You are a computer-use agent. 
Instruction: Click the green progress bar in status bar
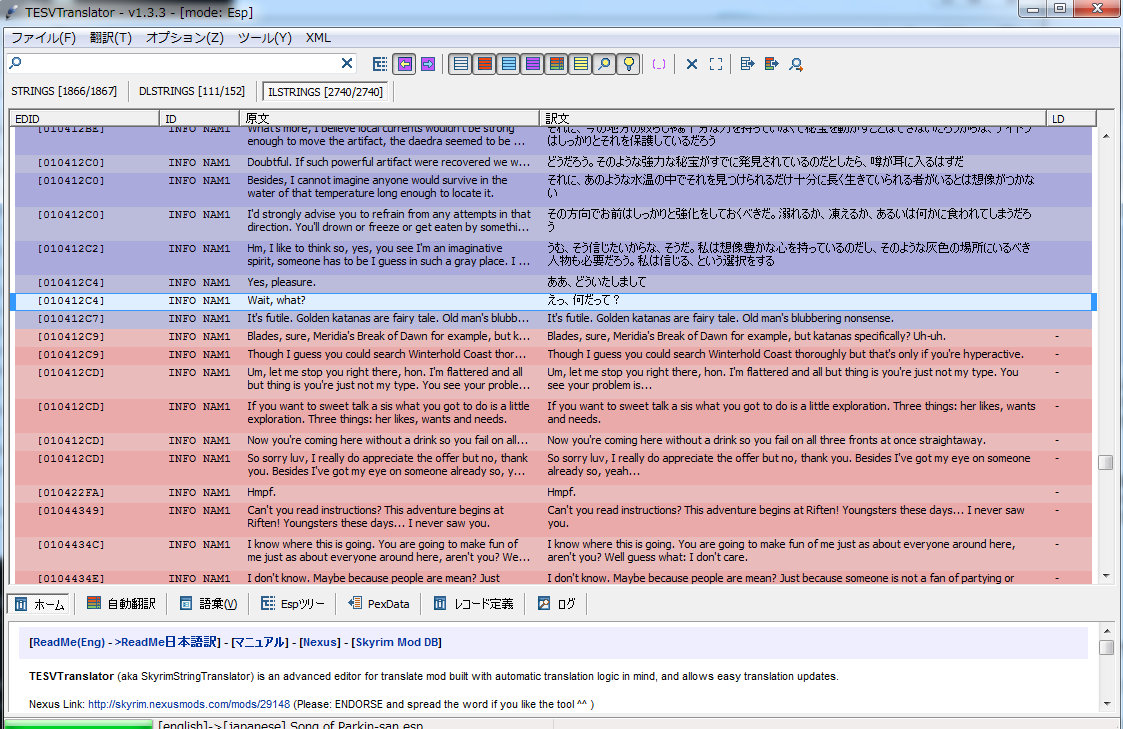click(79, 724)
